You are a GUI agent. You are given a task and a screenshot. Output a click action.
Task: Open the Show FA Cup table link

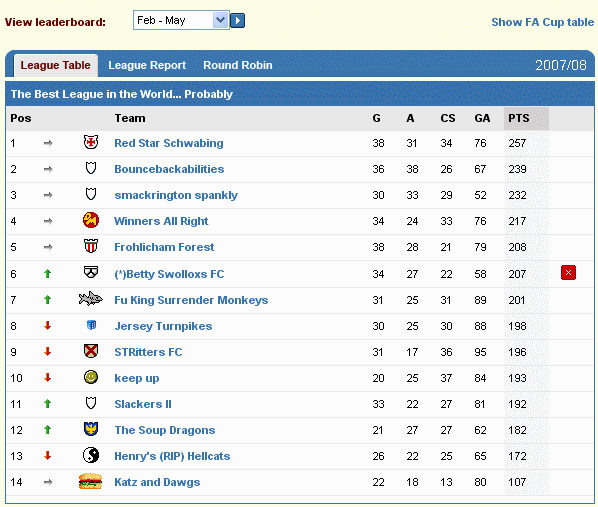coord(542,22)
